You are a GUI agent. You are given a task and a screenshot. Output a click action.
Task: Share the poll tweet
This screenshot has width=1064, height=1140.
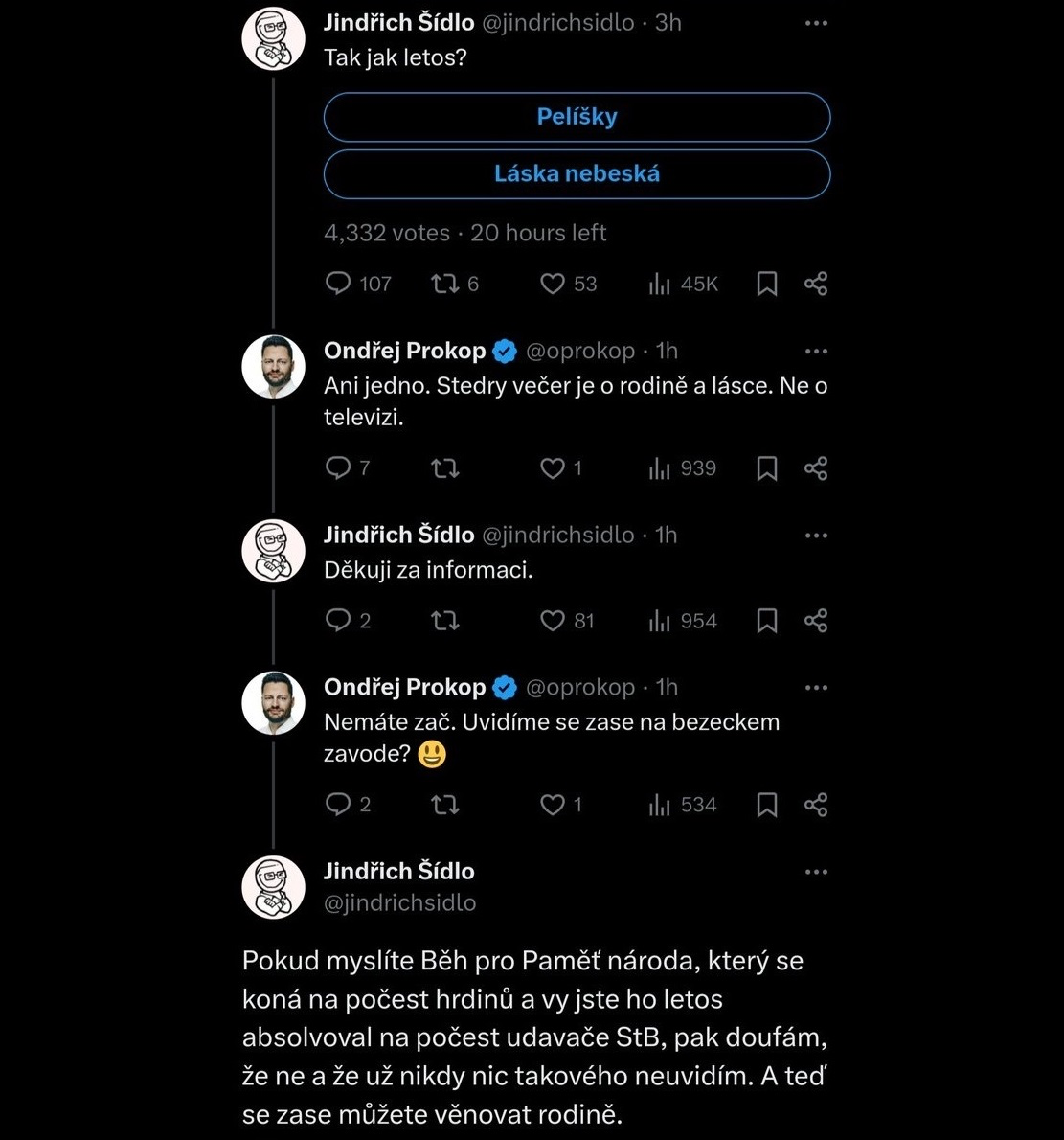(816, 284)
